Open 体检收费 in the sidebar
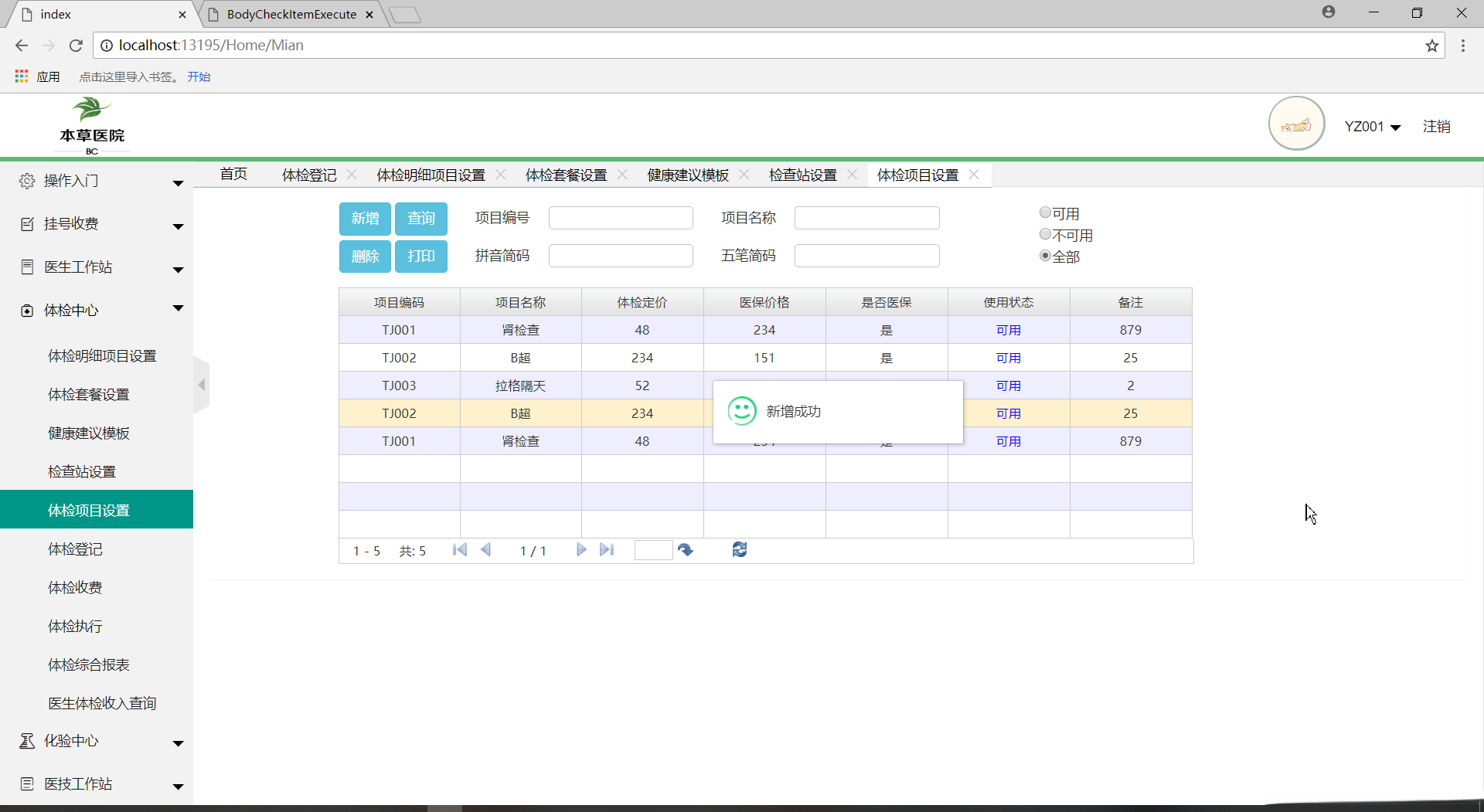This screenshot has width=1484, height=812. pos(75,588)
